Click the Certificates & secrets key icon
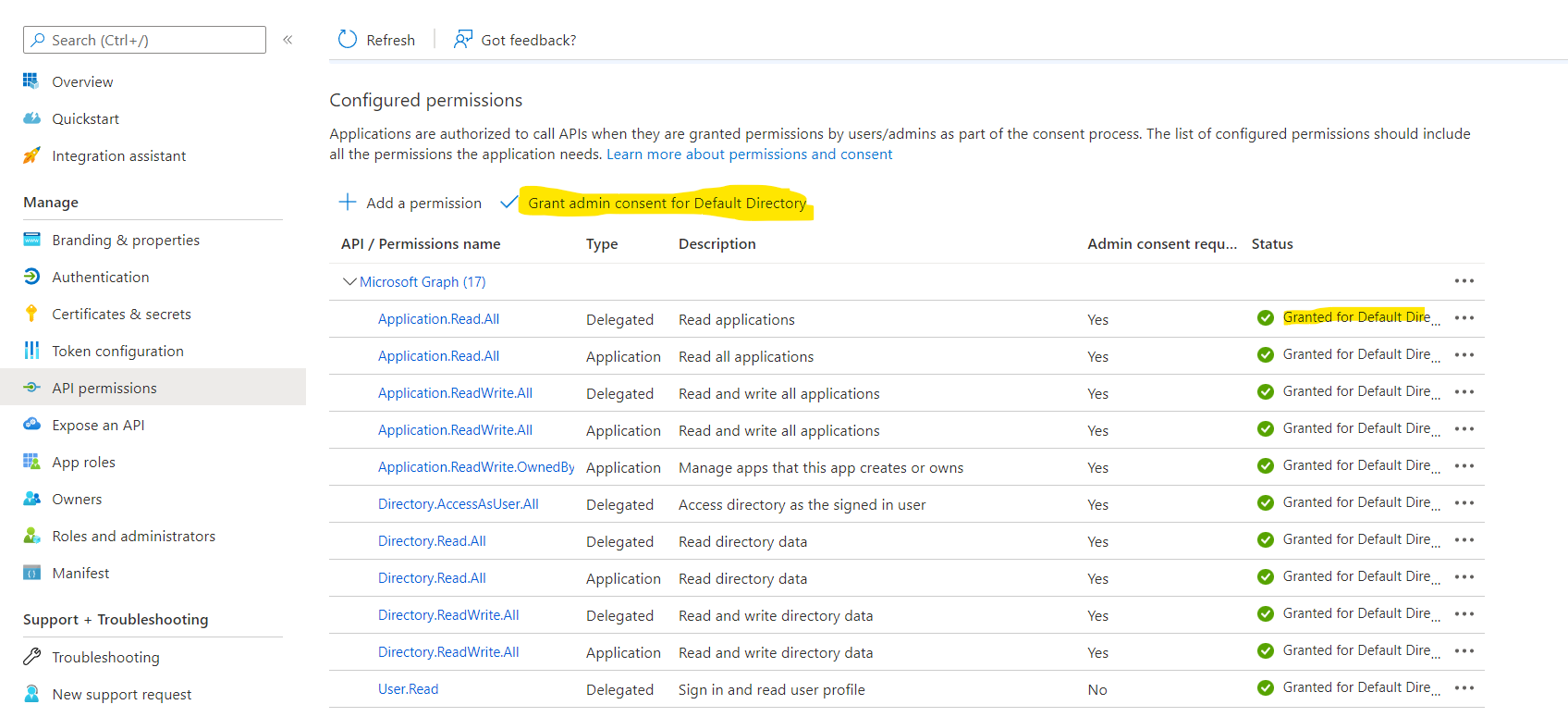Image resolution: width=1568 pixels, height=717 pixels. click(x=31, y=314)
